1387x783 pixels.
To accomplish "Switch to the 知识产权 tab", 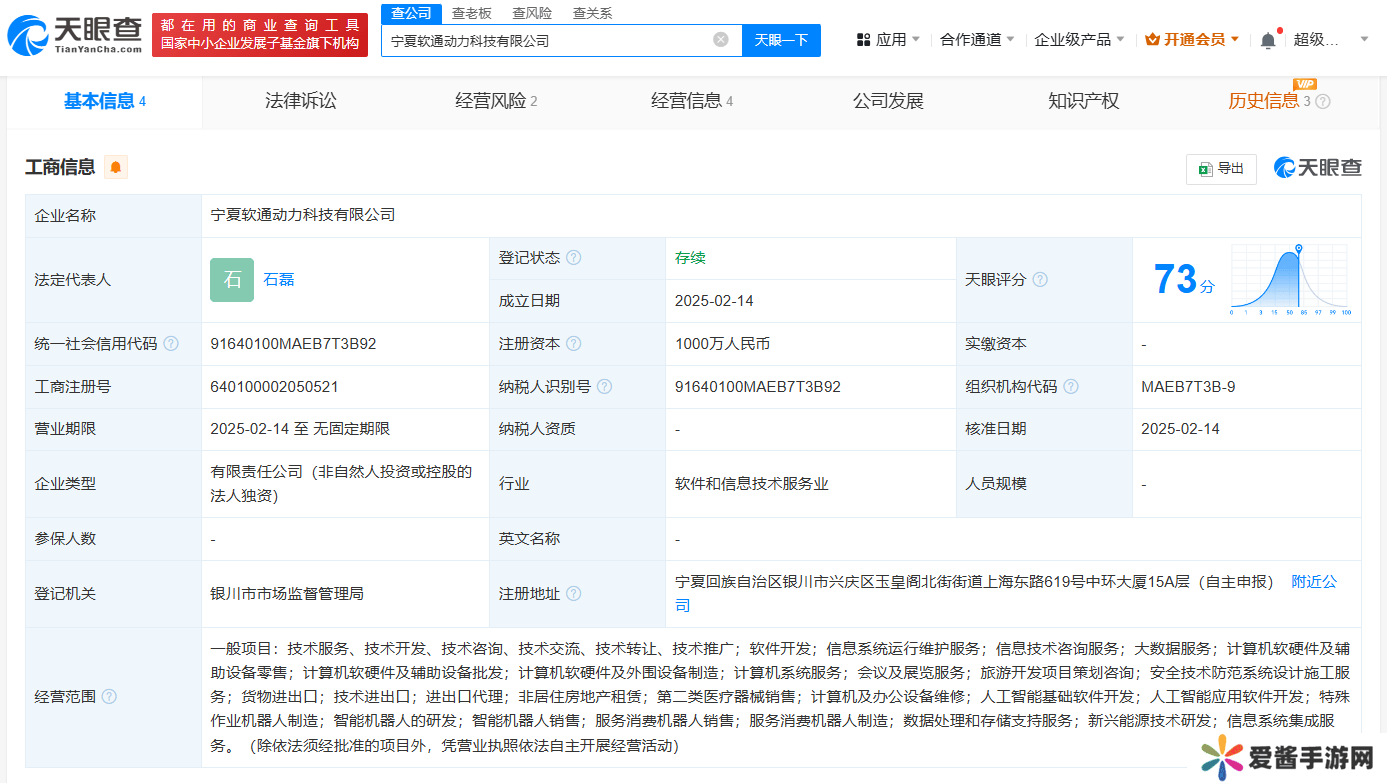I will 1083,101.
